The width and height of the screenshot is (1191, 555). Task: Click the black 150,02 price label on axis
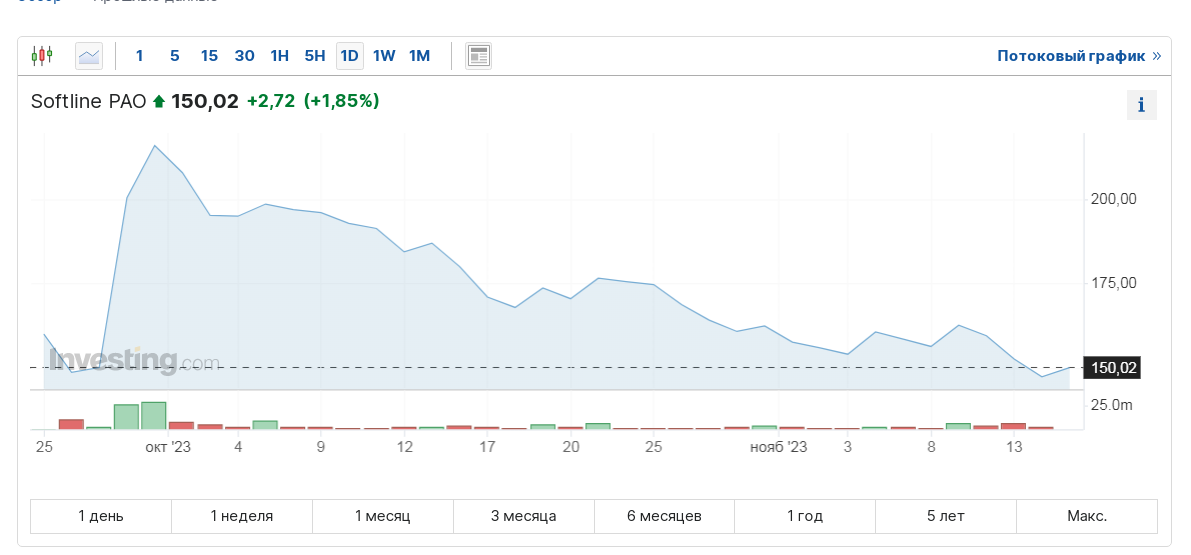(1114, 368)
